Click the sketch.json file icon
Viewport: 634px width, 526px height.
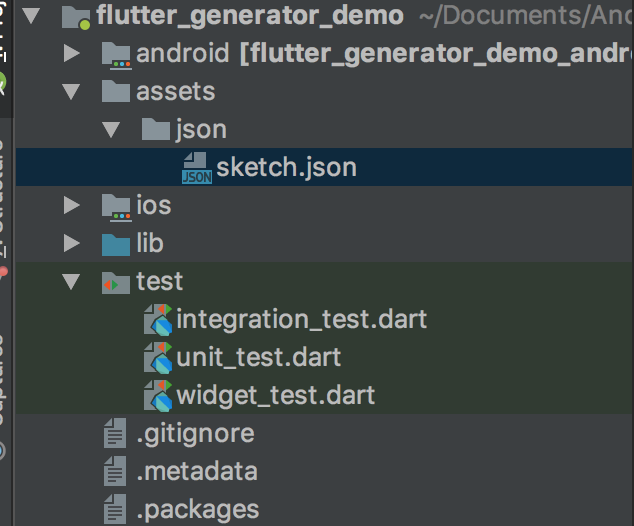click(197, 168)
